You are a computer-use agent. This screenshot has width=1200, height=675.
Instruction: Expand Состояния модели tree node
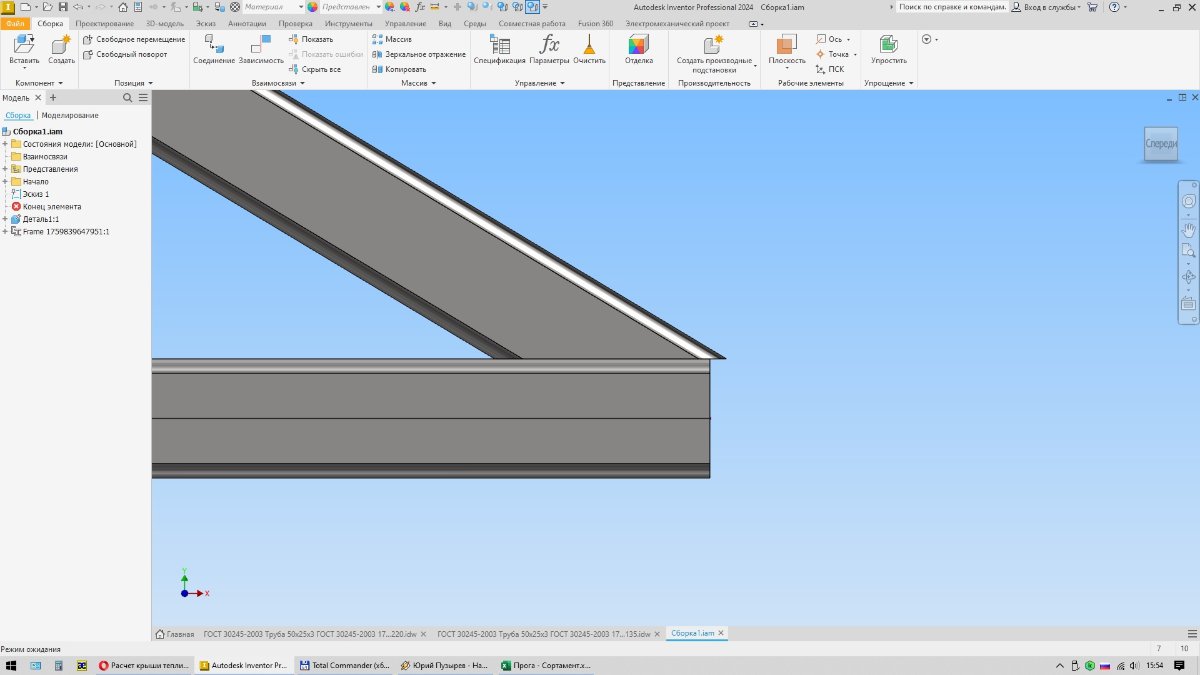click(5, 144)
